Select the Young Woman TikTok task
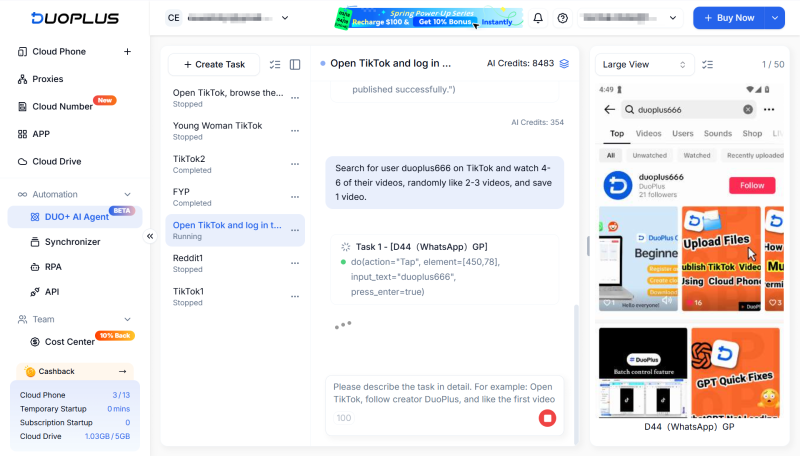 [x=235, y=131]
